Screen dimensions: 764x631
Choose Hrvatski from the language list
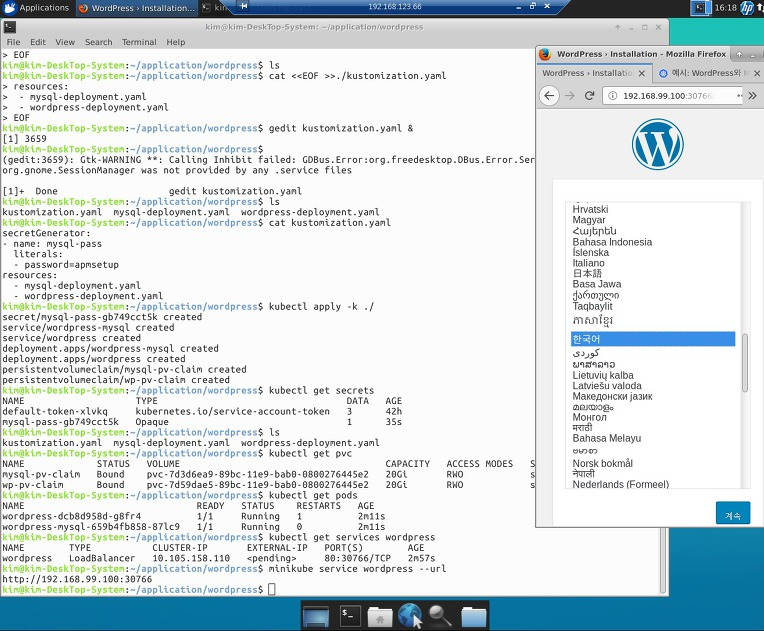(x=590, y=209)
